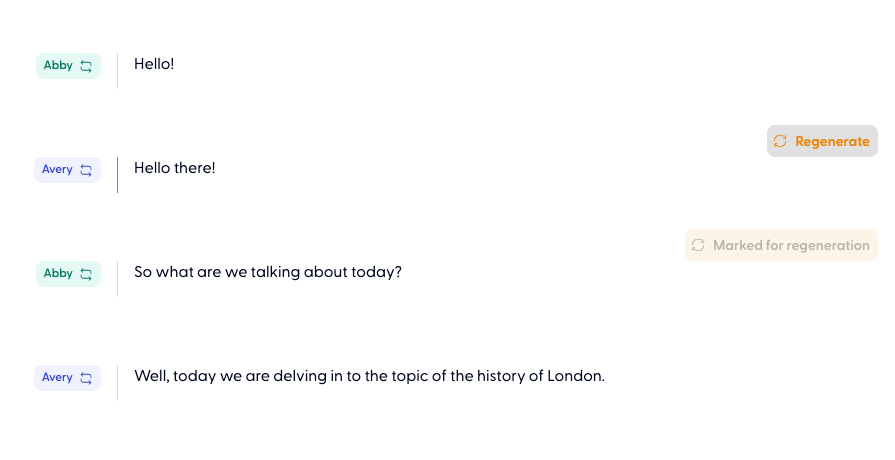This screenshot has width=895, height=460.
Task: Swap speaker on the "So what are we talking" line
Action: click(86, 274)
